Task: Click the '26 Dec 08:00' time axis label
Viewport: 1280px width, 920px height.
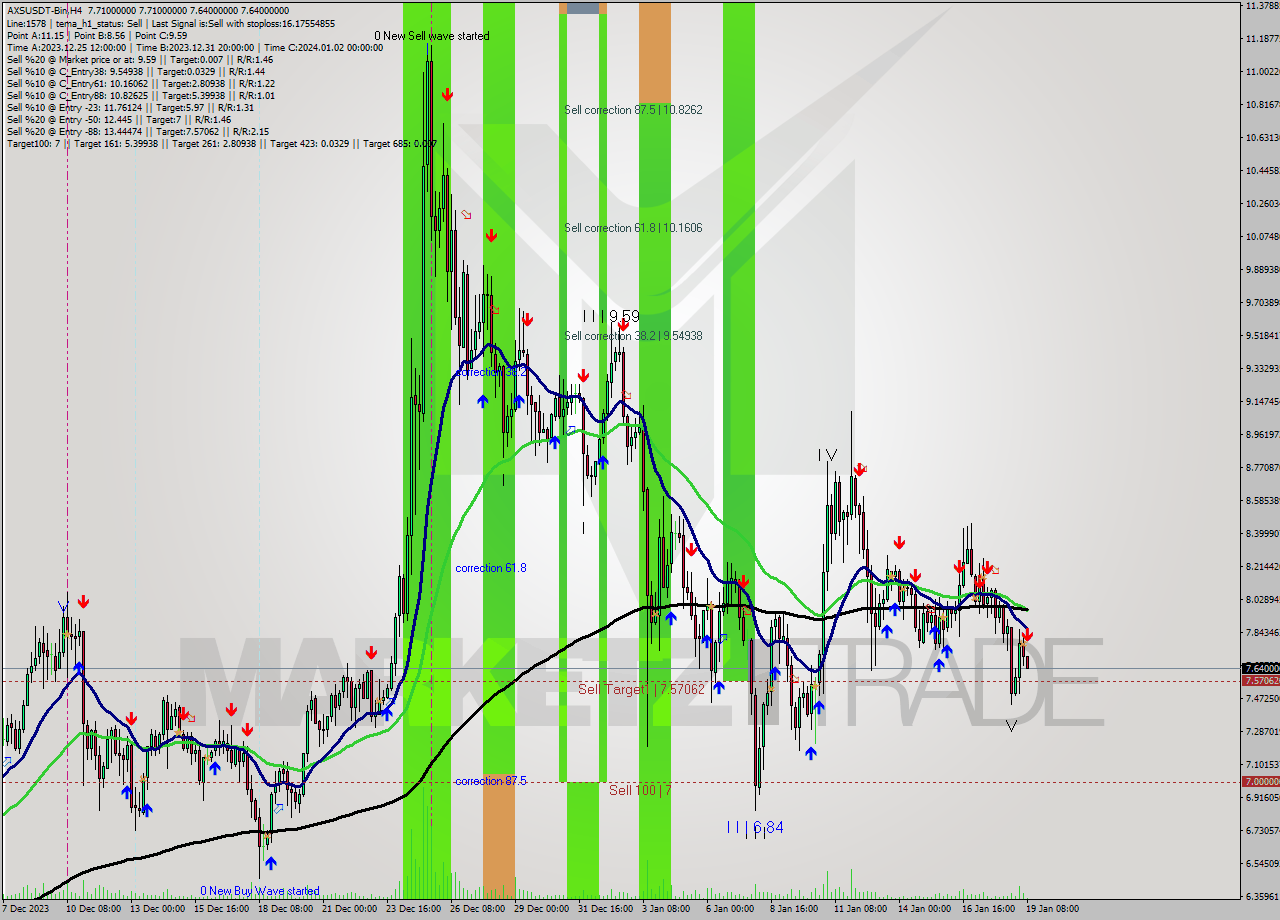Action: [x=478, y=909]
